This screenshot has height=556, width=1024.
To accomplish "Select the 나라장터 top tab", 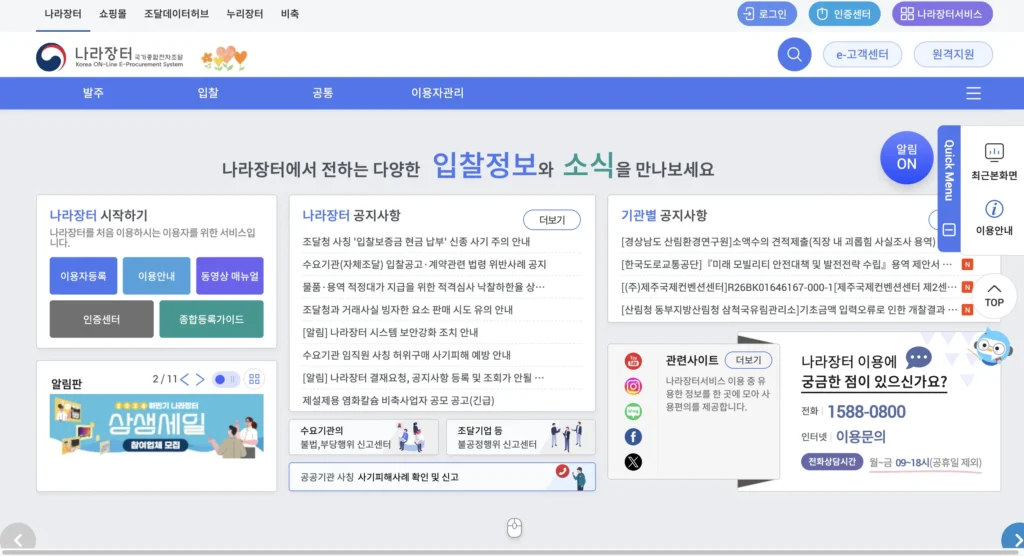I will click(63, 14).
